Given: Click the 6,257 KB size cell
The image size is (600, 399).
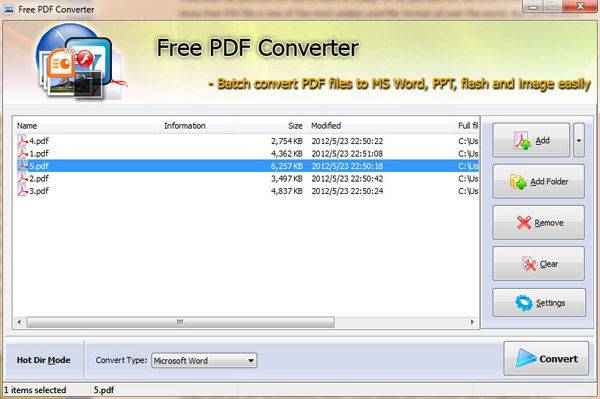Looking at the screenshot, I should coord(287,166).
